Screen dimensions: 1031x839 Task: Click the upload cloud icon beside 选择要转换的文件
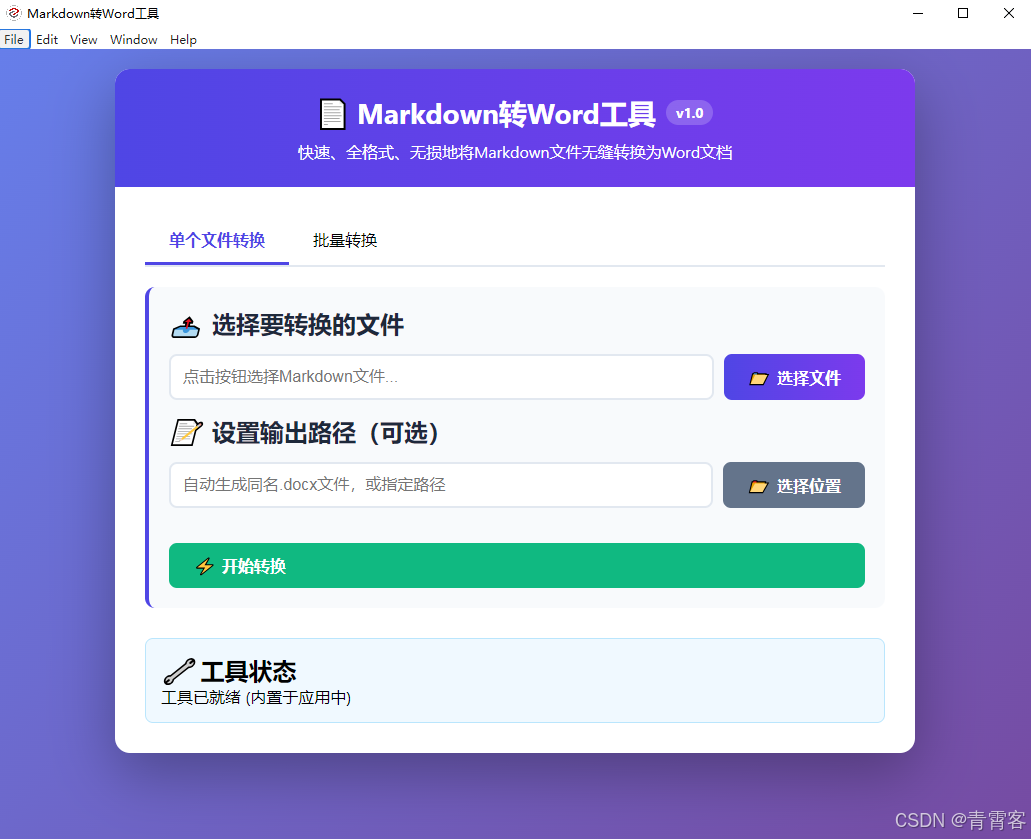coord(186,325)
